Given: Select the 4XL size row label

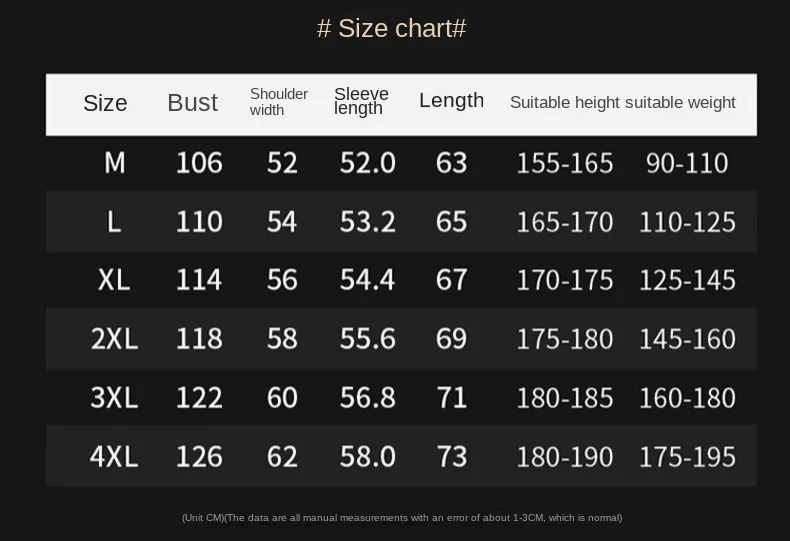Looking at the screenshot, I should click(114, 457).
